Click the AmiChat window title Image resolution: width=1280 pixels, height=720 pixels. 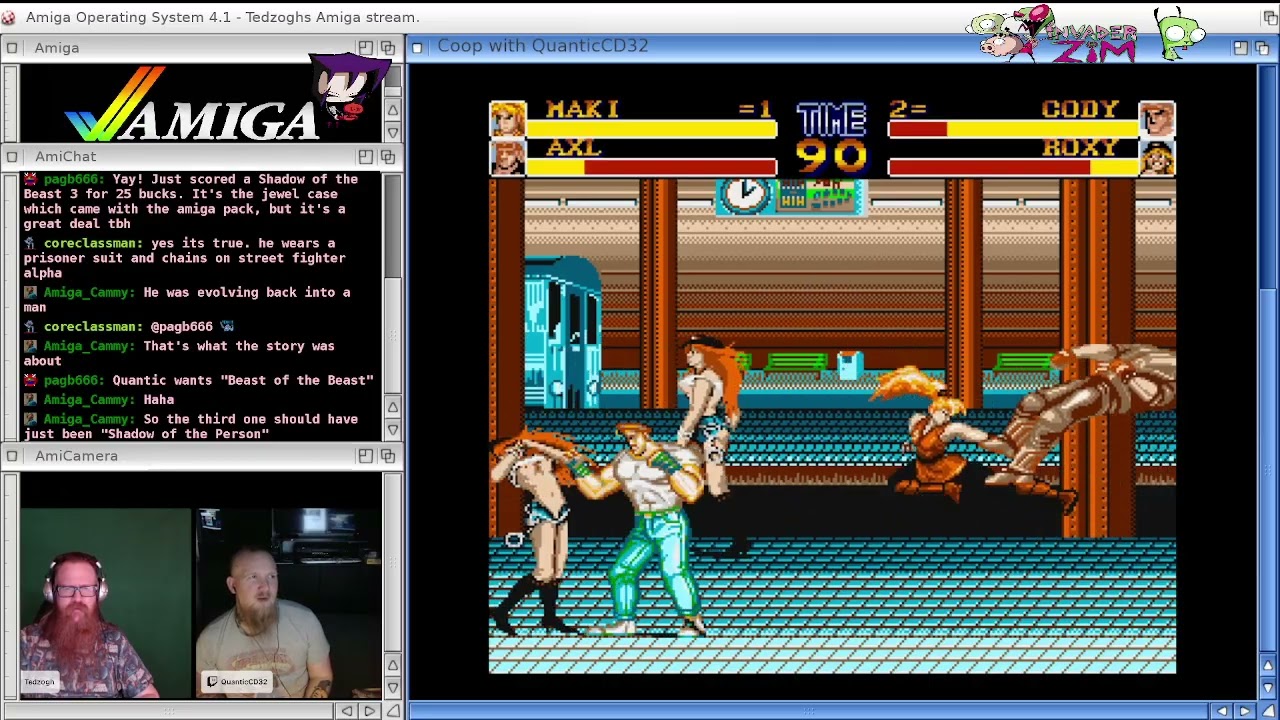[66, 157]
